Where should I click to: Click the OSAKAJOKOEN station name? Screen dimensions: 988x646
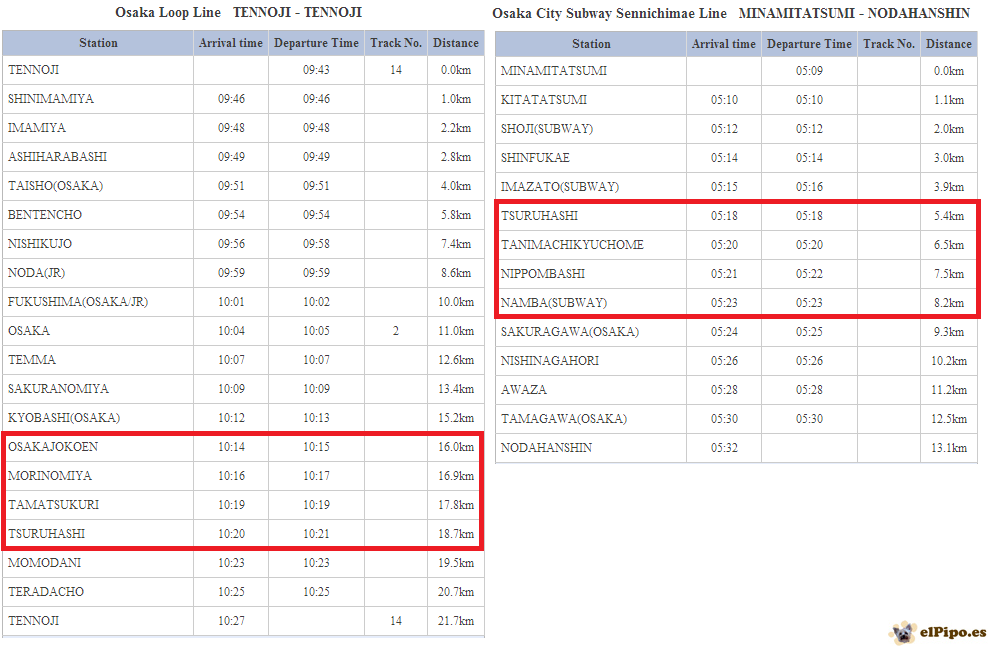tap(53, 447)
